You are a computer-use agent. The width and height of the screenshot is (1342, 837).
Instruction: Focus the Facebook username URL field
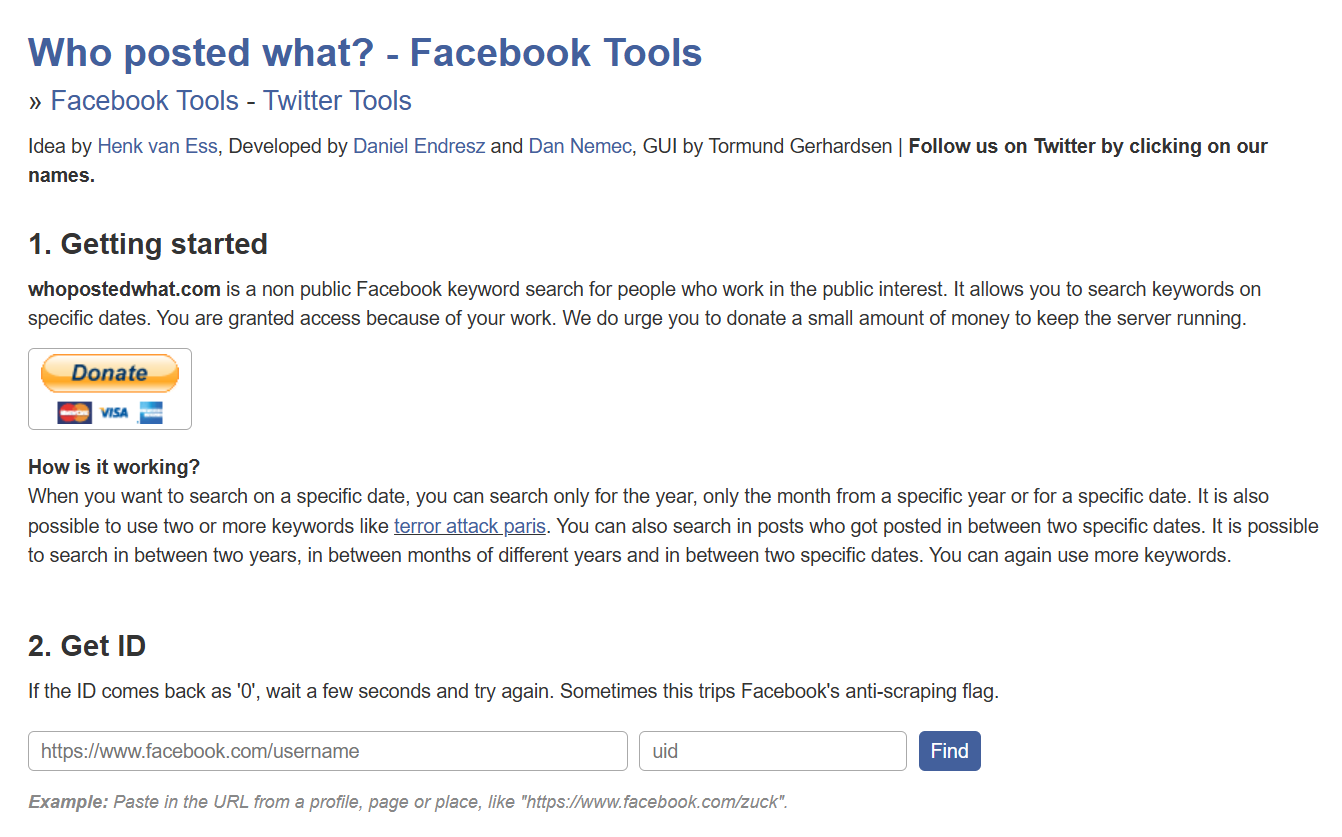[328, 751]
